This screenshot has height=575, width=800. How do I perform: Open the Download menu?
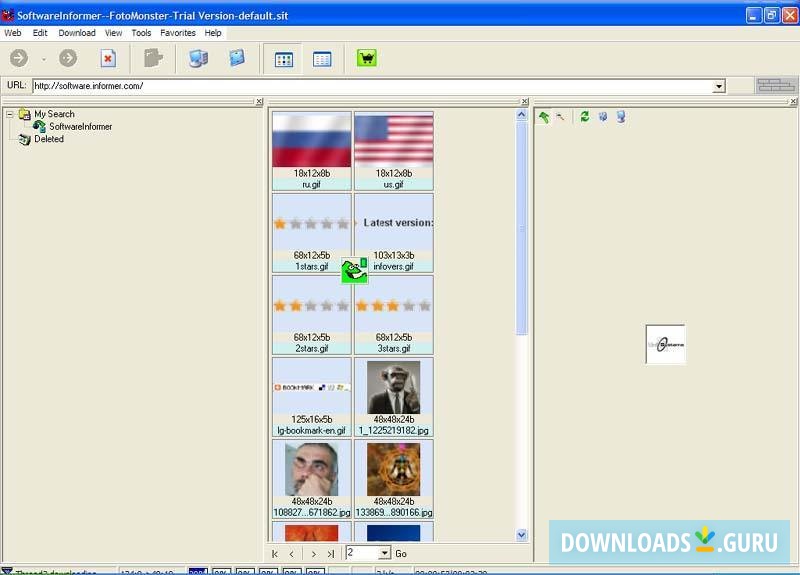point(77,33)
